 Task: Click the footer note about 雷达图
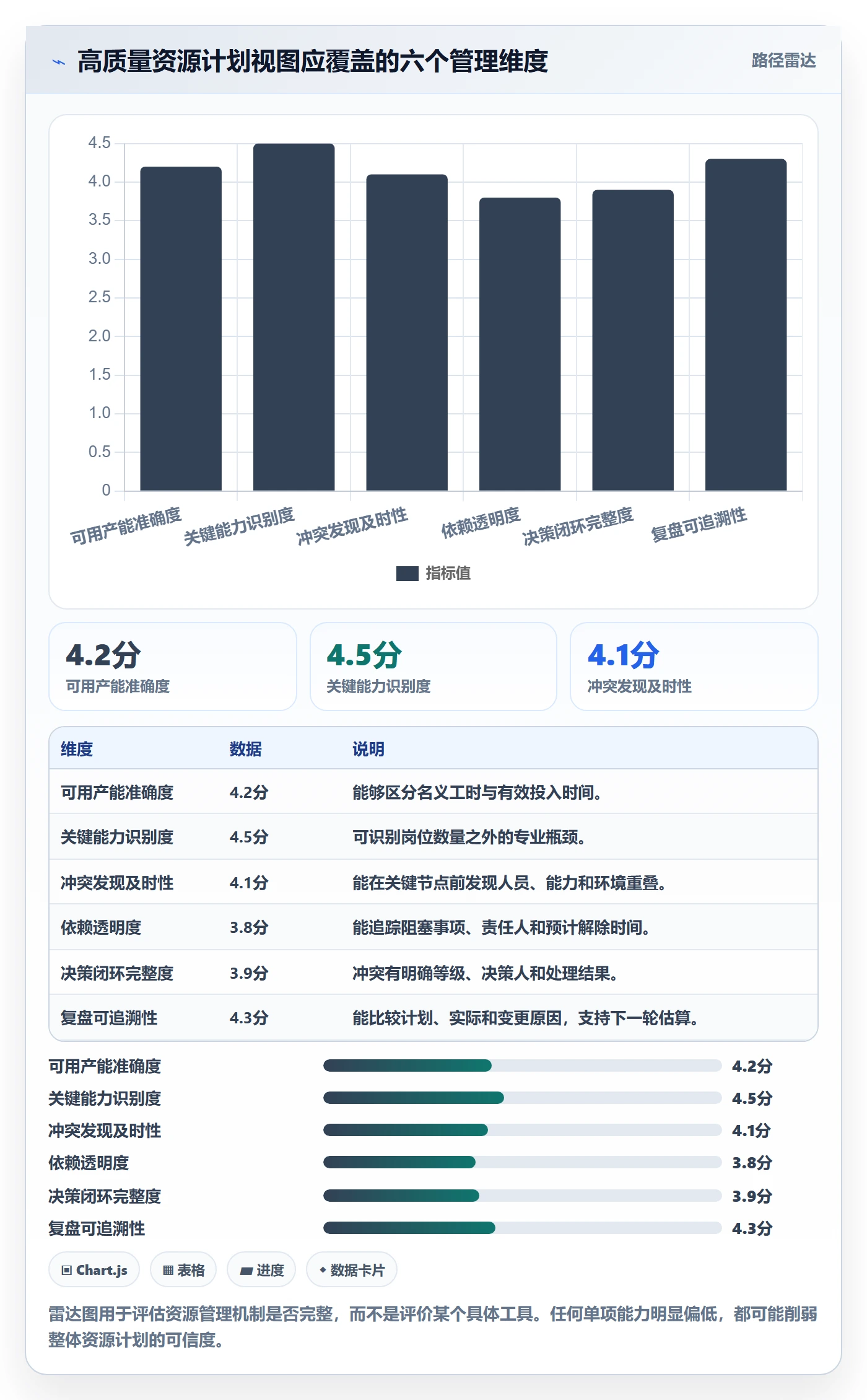[433, 1326]
